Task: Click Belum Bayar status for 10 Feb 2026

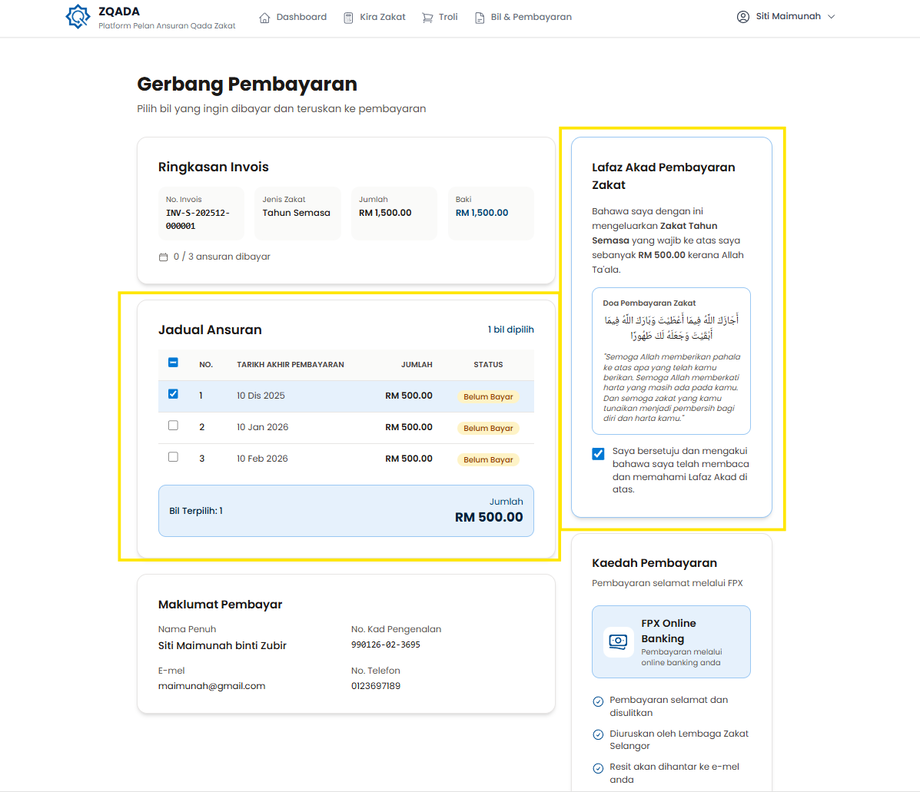Action: pyautogui.click(x=488, y=460)
